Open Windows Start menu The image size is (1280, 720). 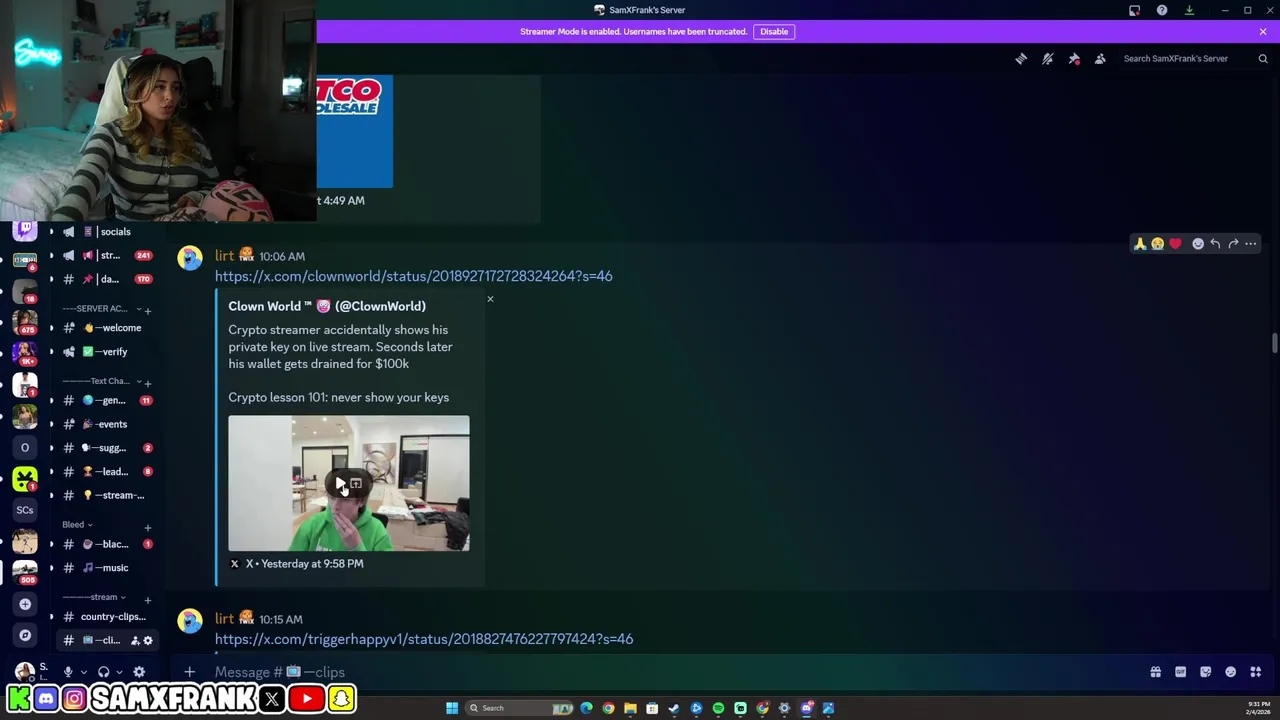[x=452, y=708]
